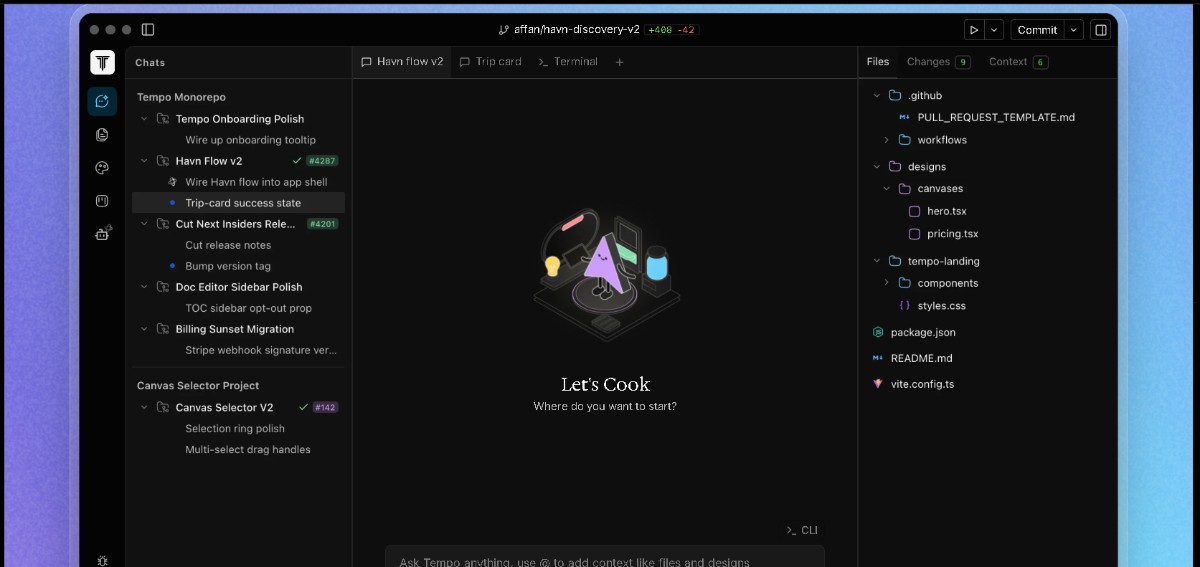
Task: Click the workspace icon beside Canvas Selector V2
Action: pyautogui.click(x=162, y=408)
